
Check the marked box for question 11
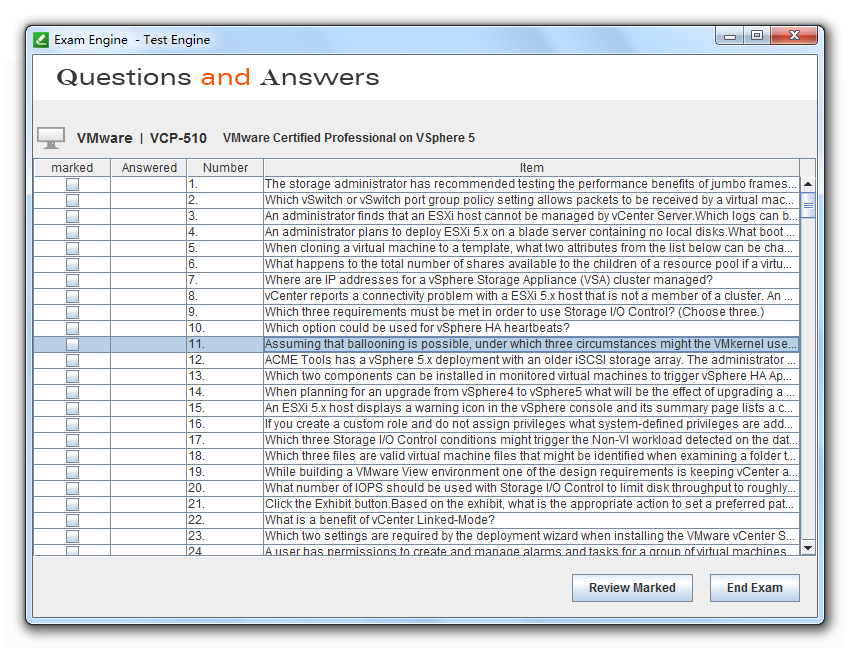click(x=72, y=344)
